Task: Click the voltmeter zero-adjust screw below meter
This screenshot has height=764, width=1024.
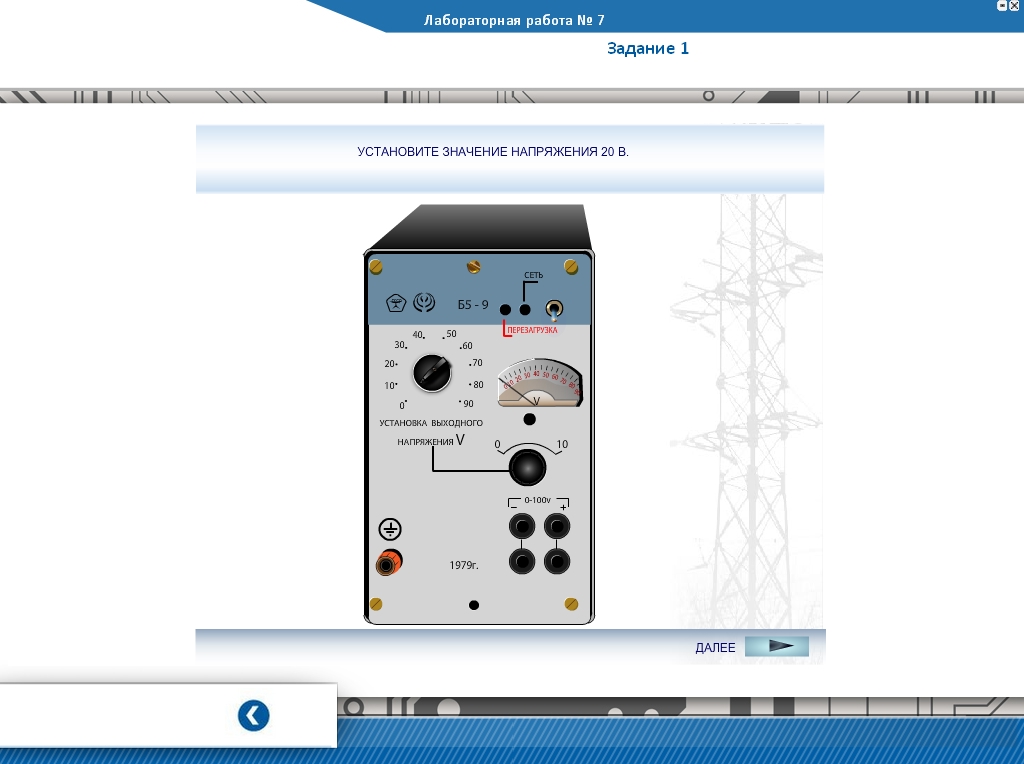Action: 532,418
